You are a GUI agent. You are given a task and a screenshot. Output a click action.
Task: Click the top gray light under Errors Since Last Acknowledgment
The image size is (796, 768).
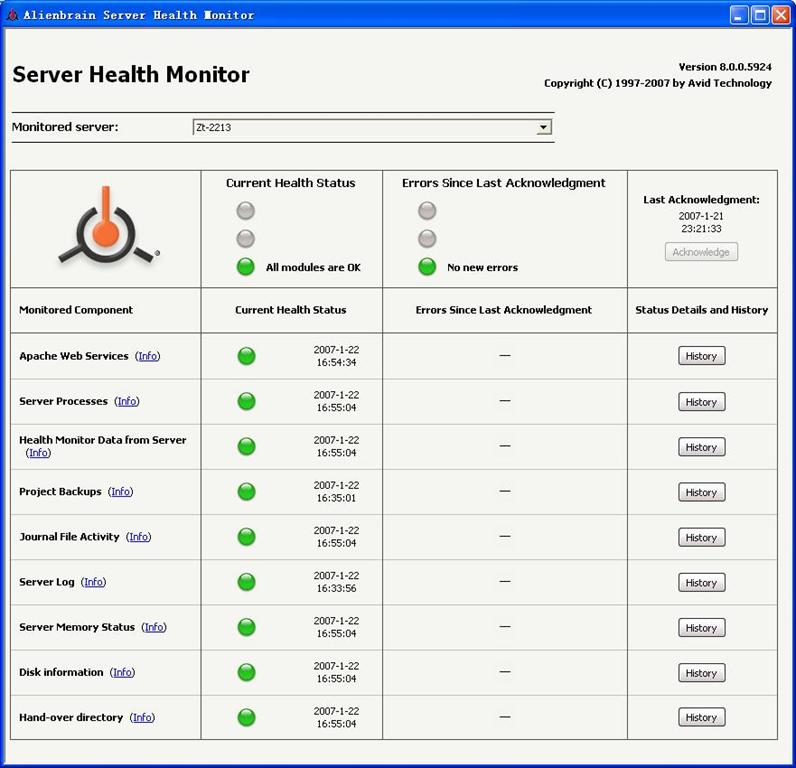point(427,211)
